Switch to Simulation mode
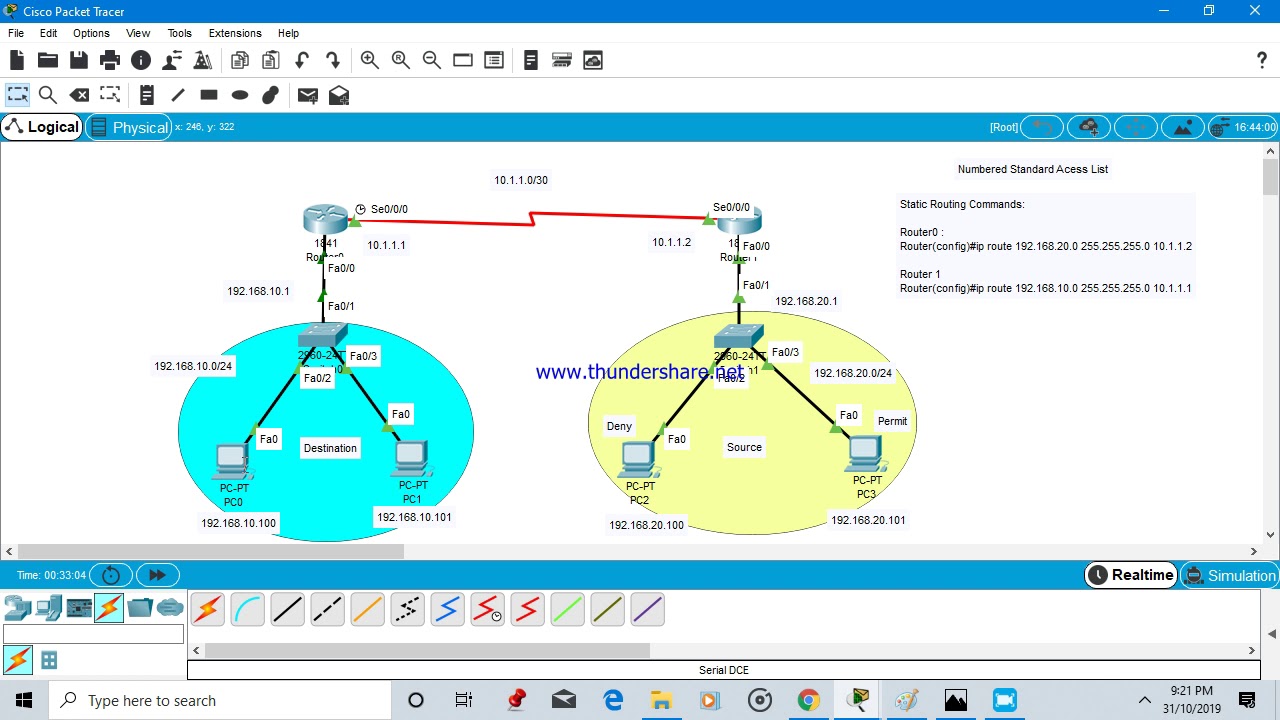 1229,575
